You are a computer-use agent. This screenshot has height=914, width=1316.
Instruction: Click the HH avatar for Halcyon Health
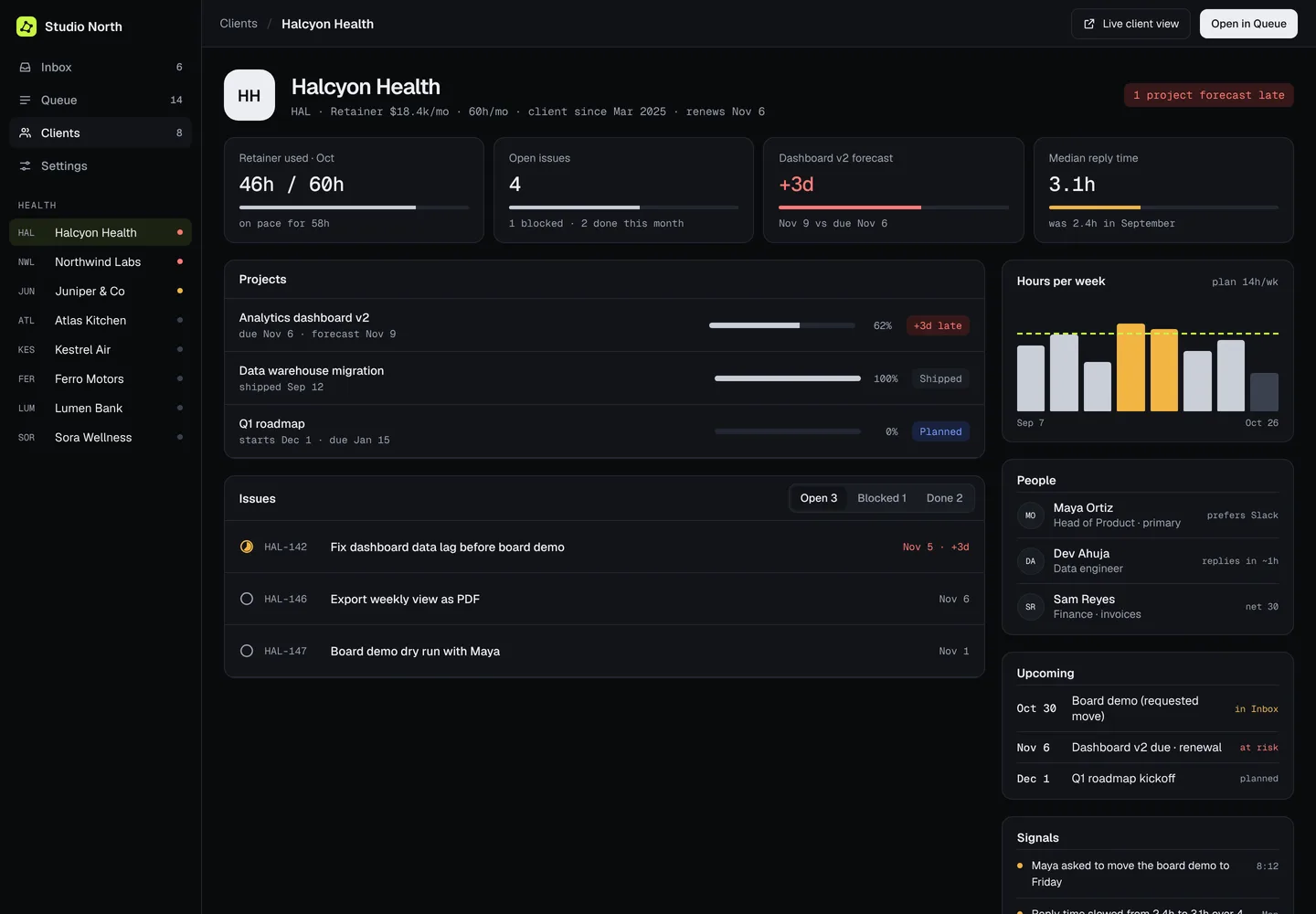pyautogui.click(x=249, y=95)
